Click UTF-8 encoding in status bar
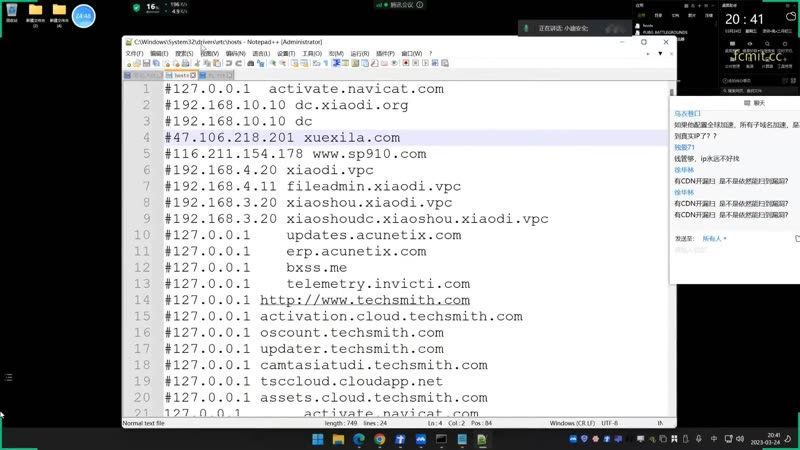Screen dimensions: 800x450 pos(610,423)
